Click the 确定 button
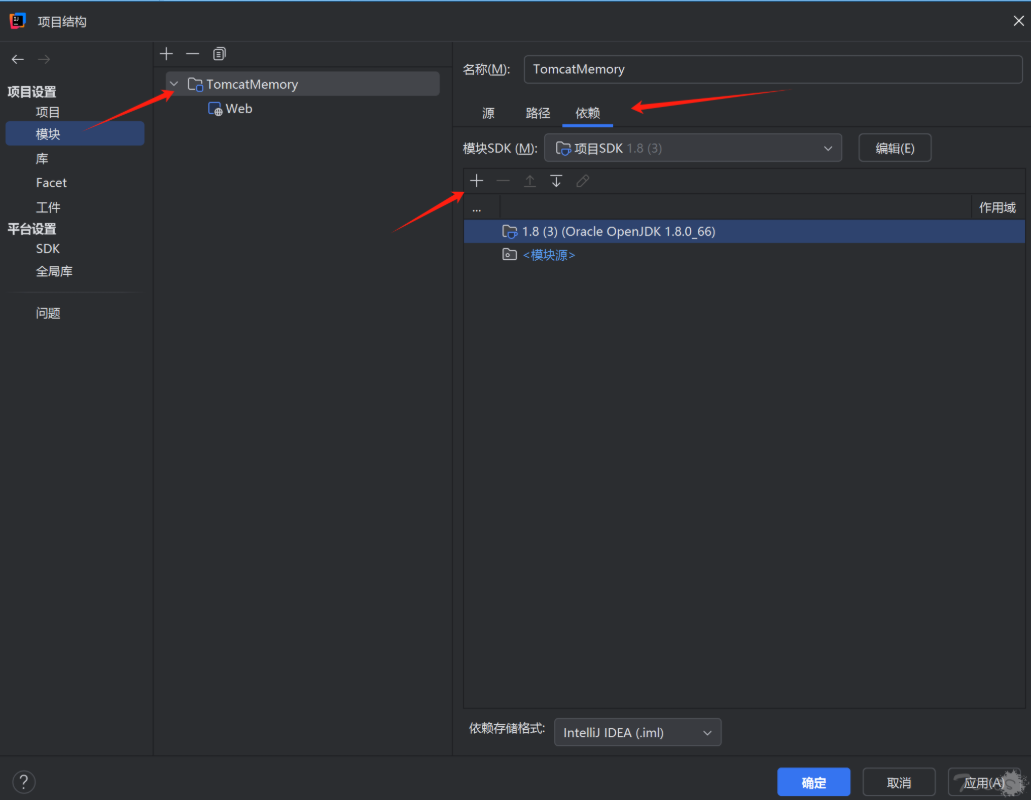The height and width of the screenshot is (800, 1031). 813,782
